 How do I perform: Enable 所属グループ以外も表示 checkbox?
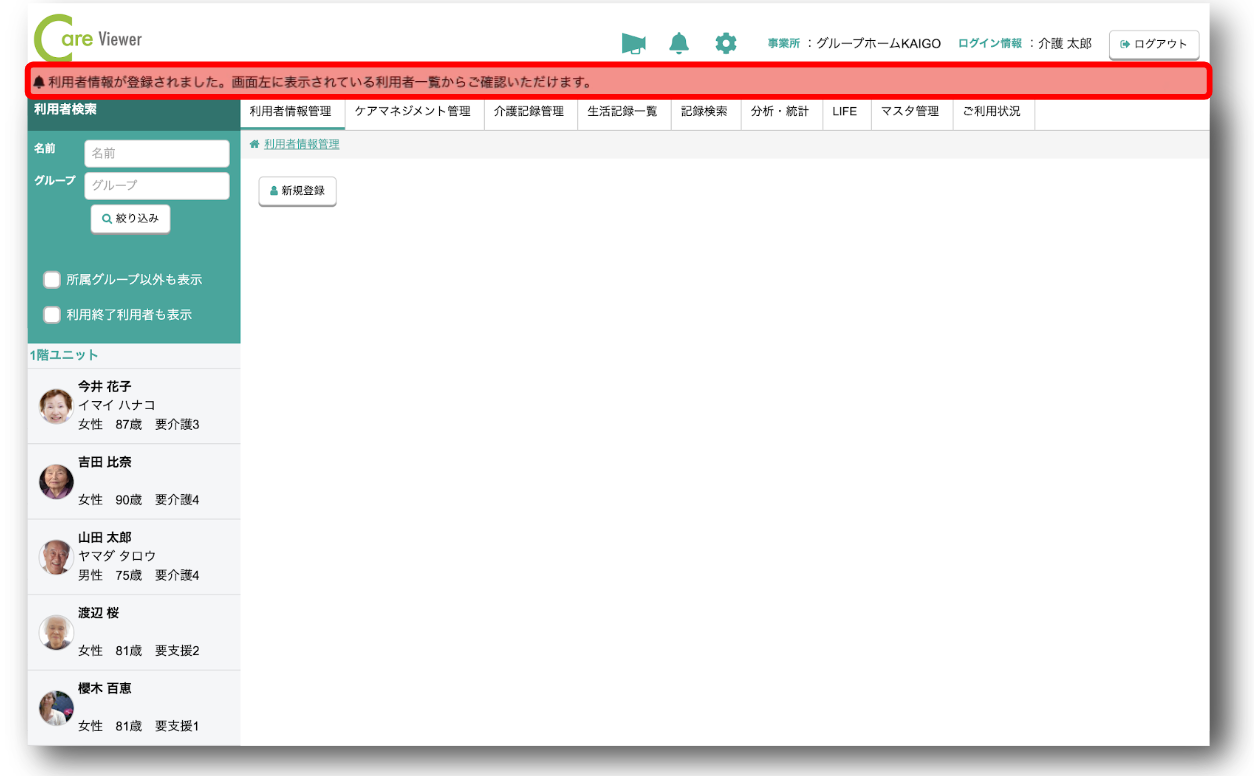(x=52, y=280)
